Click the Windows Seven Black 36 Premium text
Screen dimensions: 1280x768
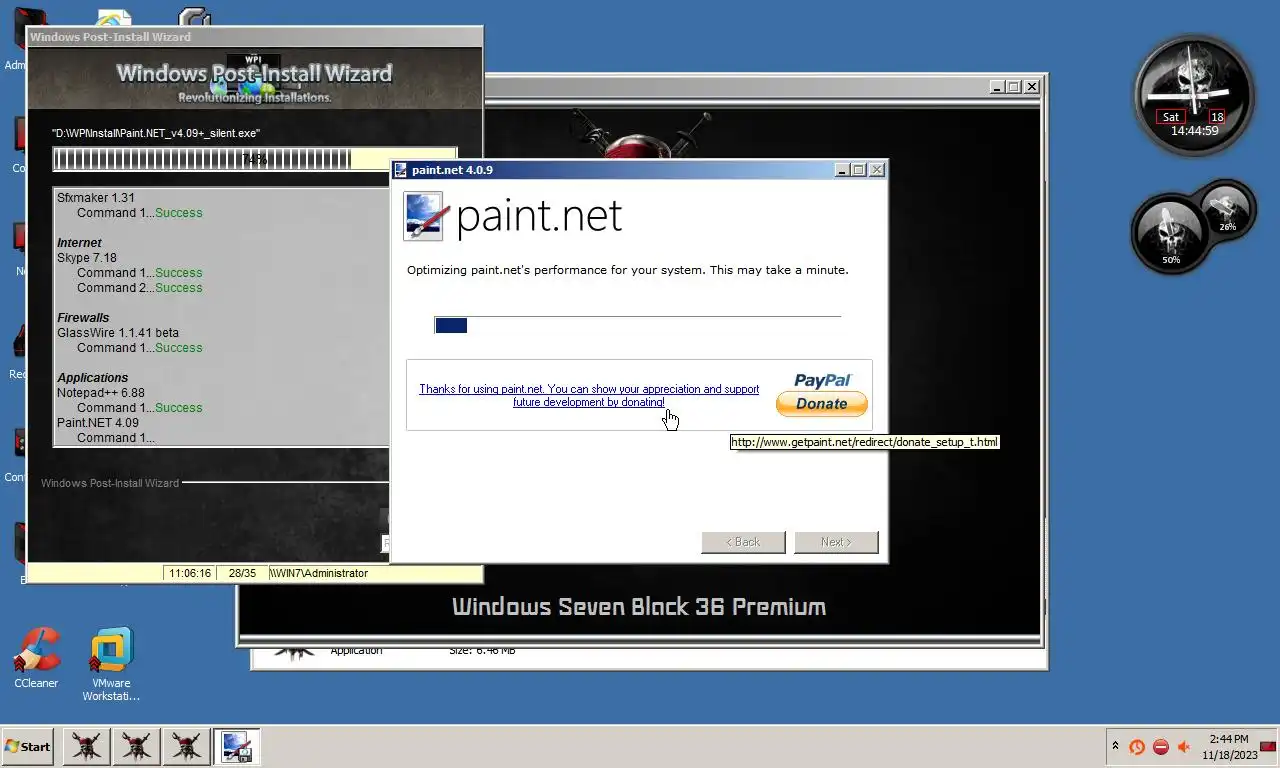point(639,607)
